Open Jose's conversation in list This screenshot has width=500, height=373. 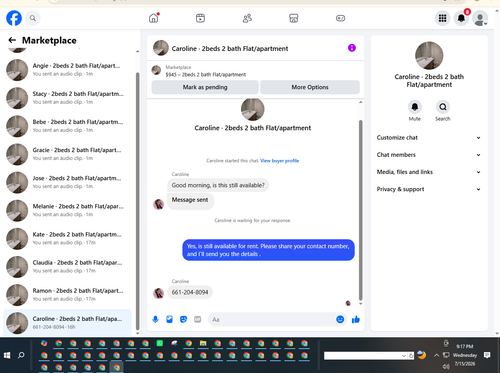[x=68, y=182]
